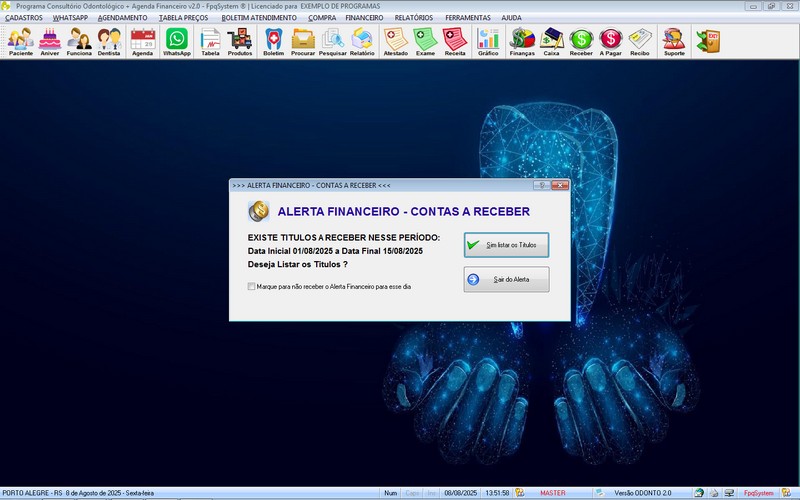This screenshot has height=500, width=800.
Task: Click the gold coin icon in alert dialog
Action: (x=259, y=211)
